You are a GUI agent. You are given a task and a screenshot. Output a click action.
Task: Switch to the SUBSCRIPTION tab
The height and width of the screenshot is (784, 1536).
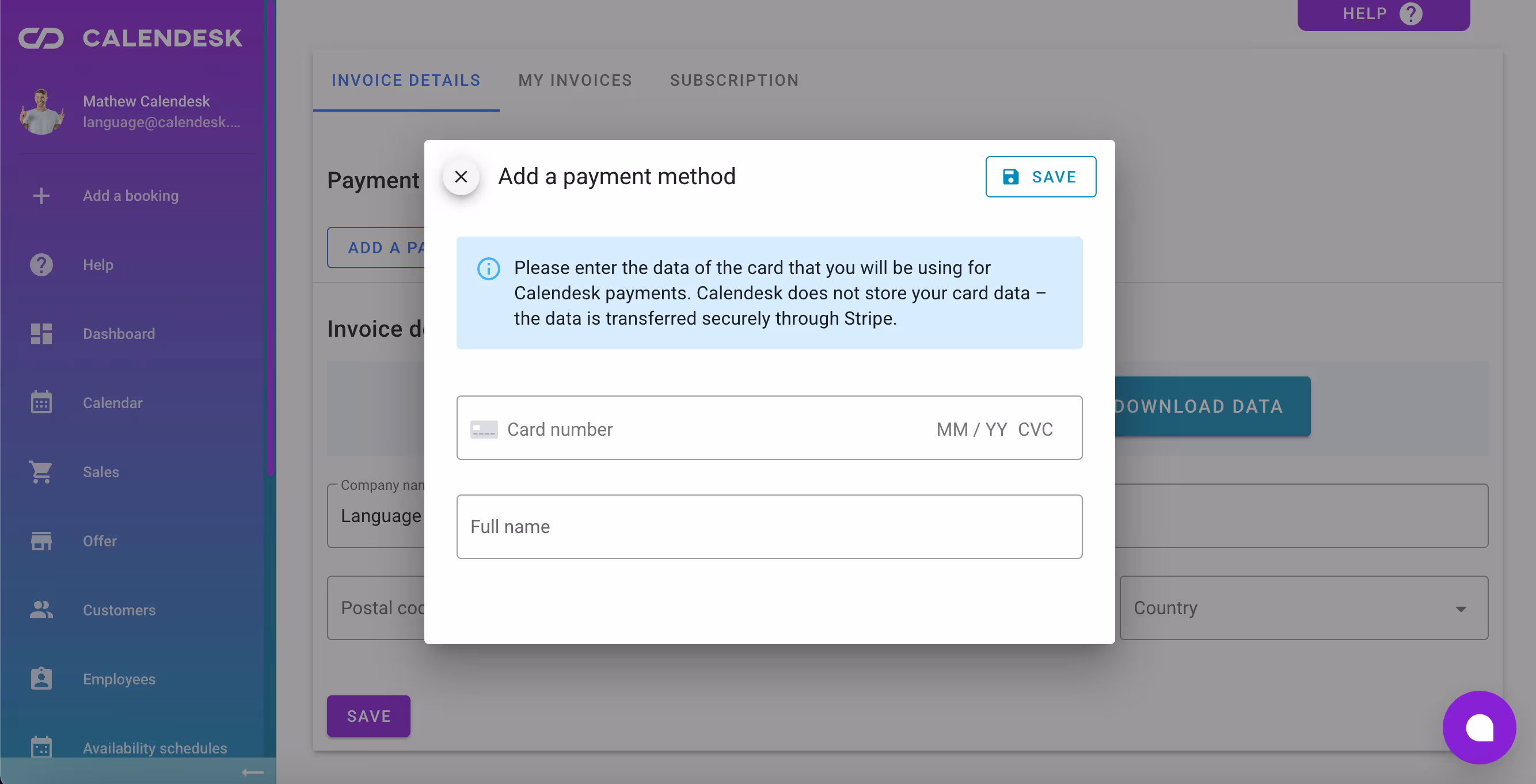tap(734, 80)
